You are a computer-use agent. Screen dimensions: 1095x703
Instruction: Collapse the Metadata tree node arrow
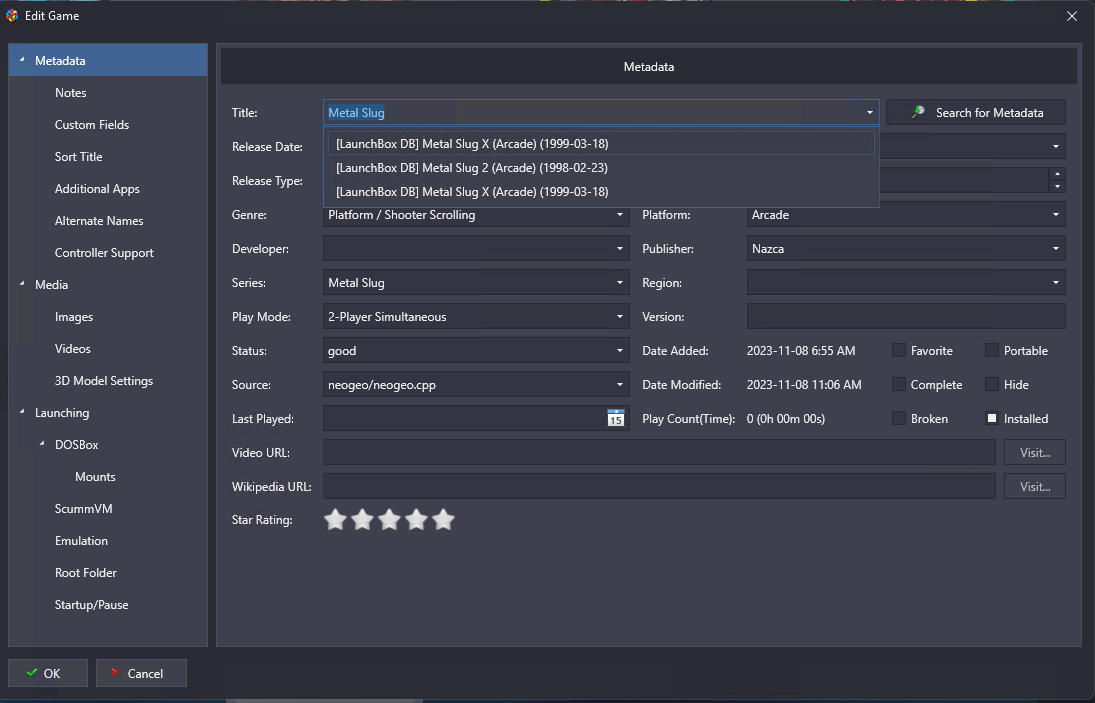22,60
